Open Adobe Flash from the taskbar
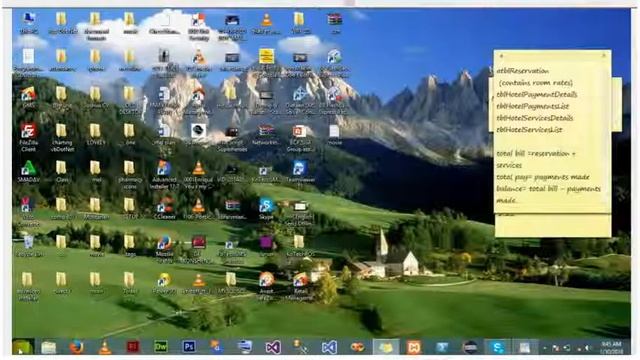Screen dimensions: 640x360 (x=133, y=347)
